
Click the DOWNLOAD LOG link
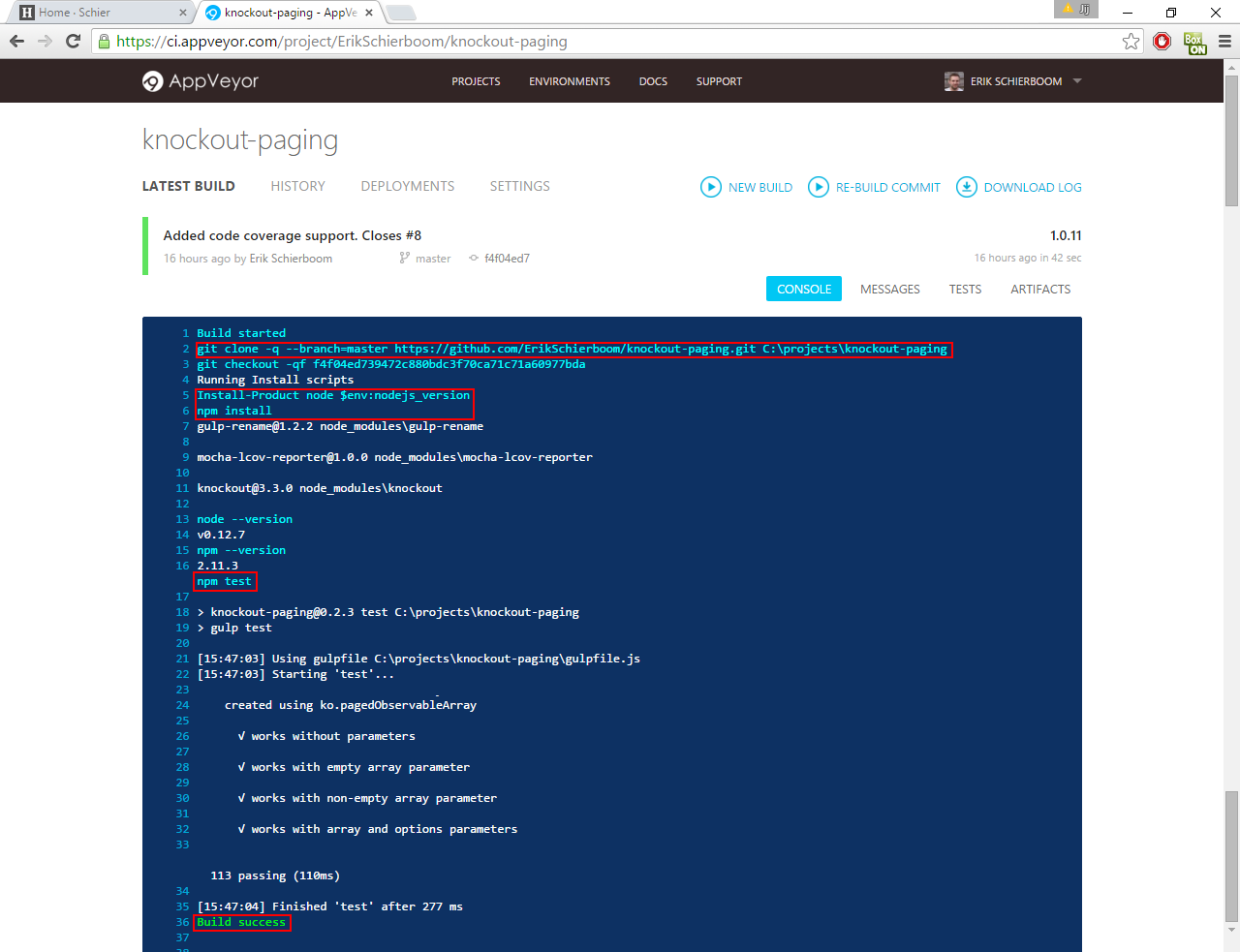click(x=1033, y=187)
